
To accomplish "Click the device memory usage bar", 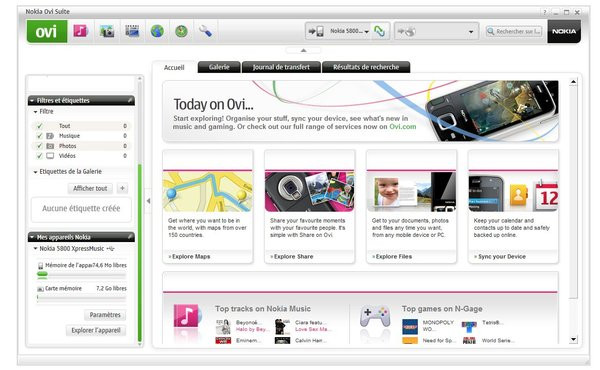I will click(81, 274).
